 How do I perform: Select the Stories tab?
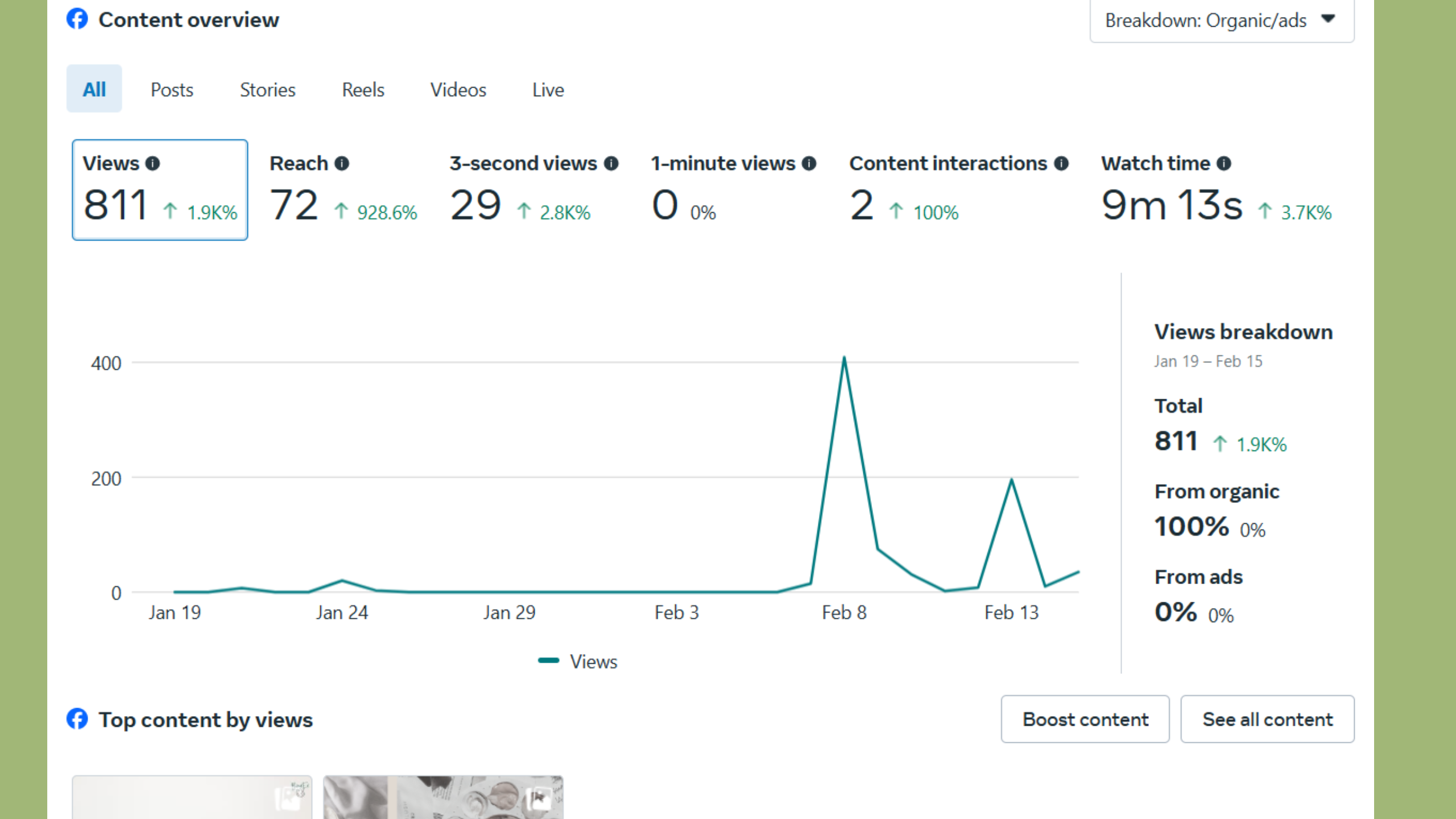[267, 89]
